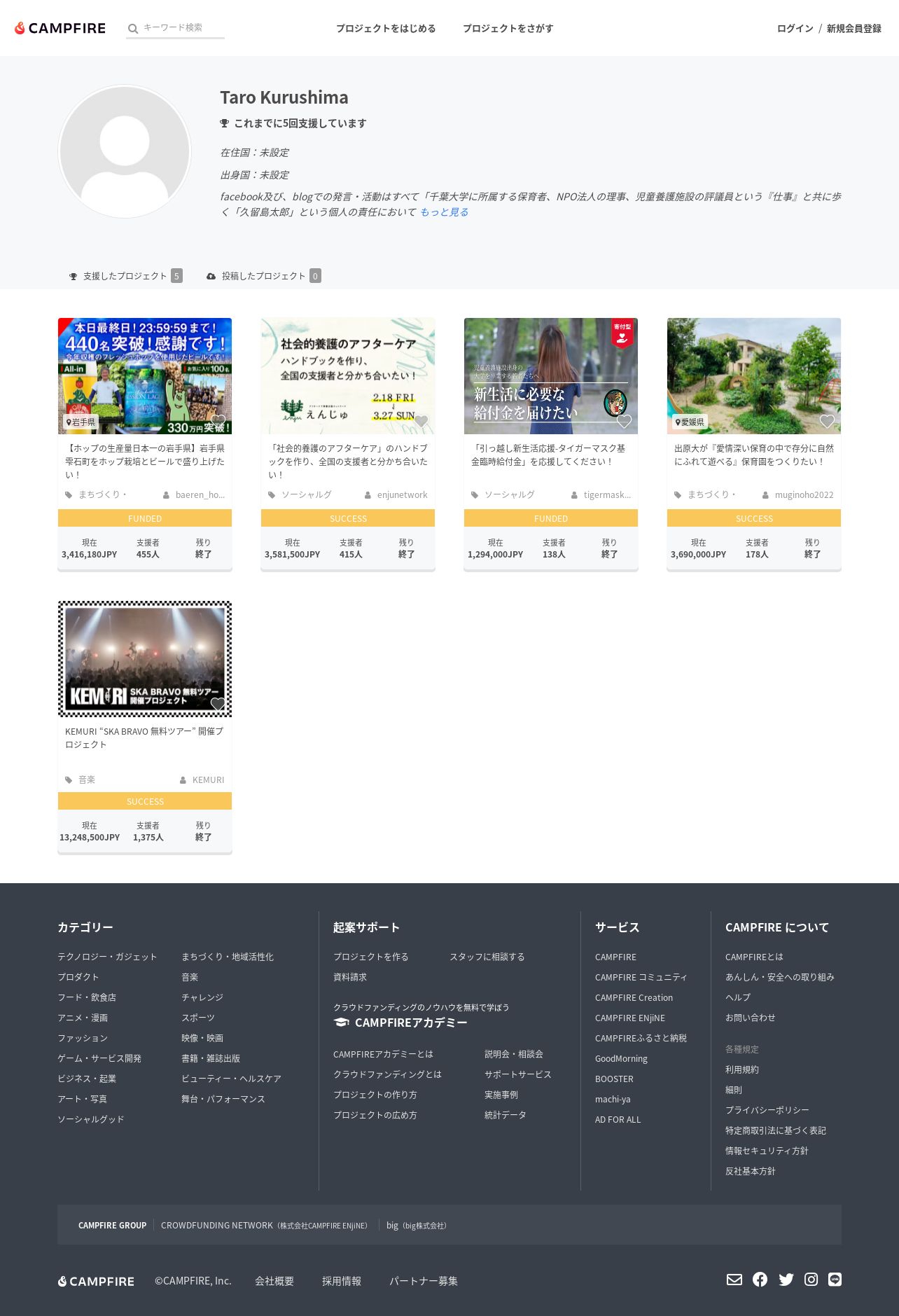Click user icon baeren_ho... owner

coord(166,495)
